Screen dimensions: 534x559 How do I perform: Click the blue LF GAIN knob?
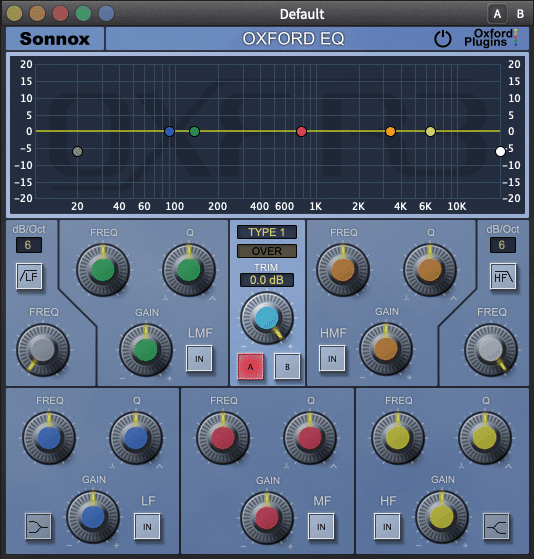(x=93, y=517)
